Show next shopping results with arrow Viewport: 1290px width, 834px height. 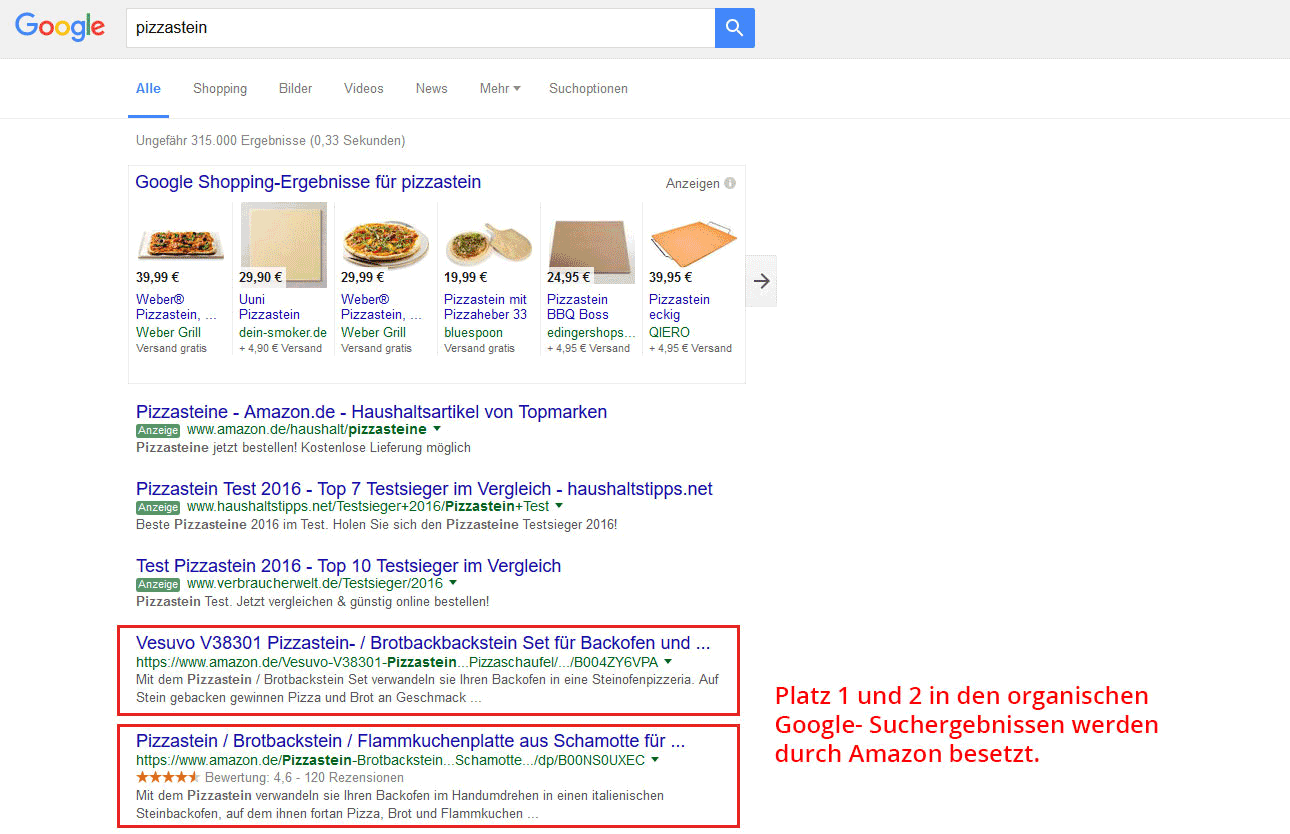[762, 281]
